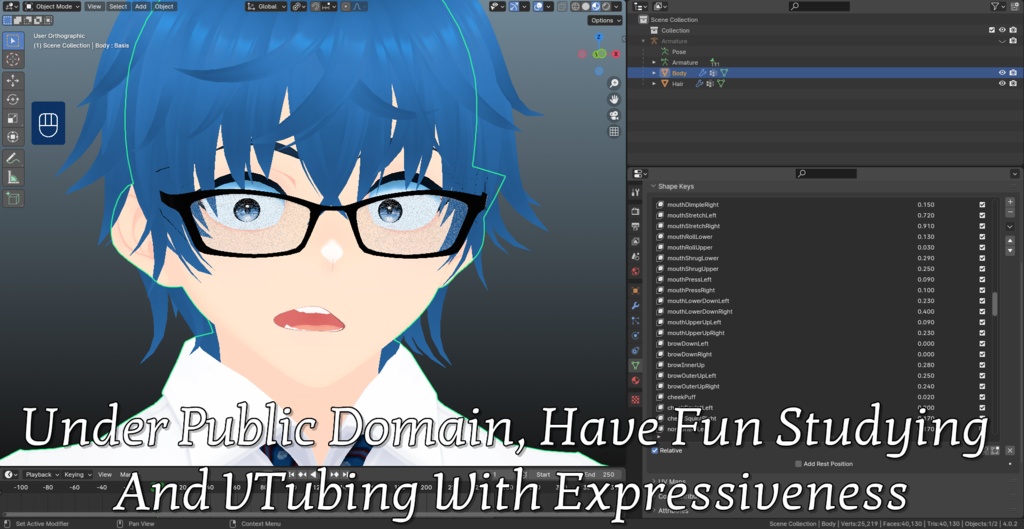Open the Object properties tab
Screen dimensions: 1024x529
(x=635, y=291)
